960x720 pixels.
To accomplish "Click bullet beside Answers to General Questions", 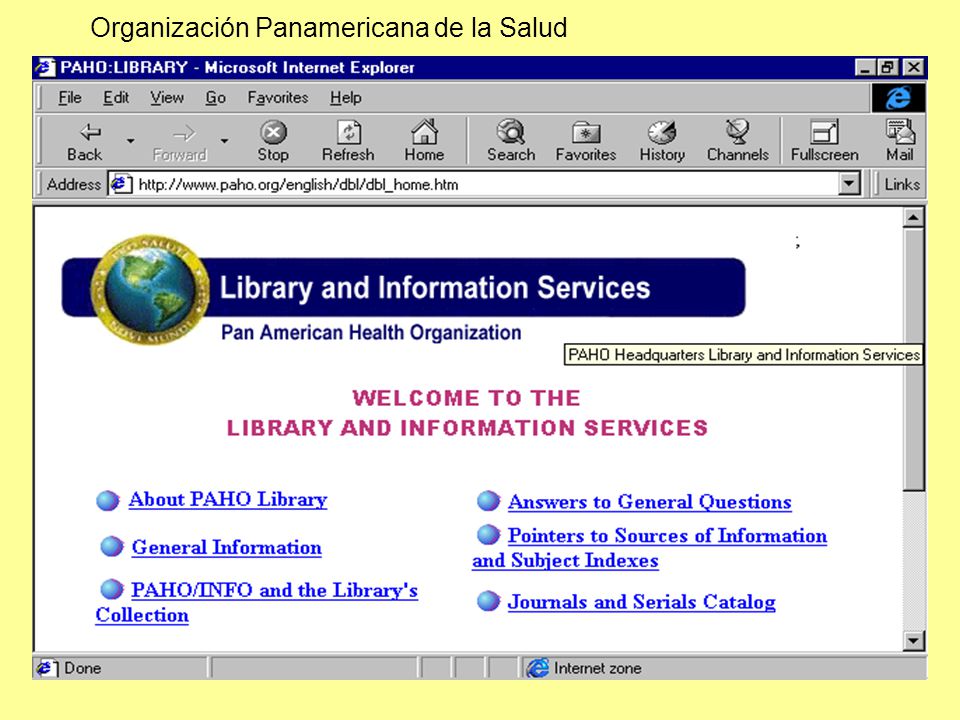I will point(488,500).
